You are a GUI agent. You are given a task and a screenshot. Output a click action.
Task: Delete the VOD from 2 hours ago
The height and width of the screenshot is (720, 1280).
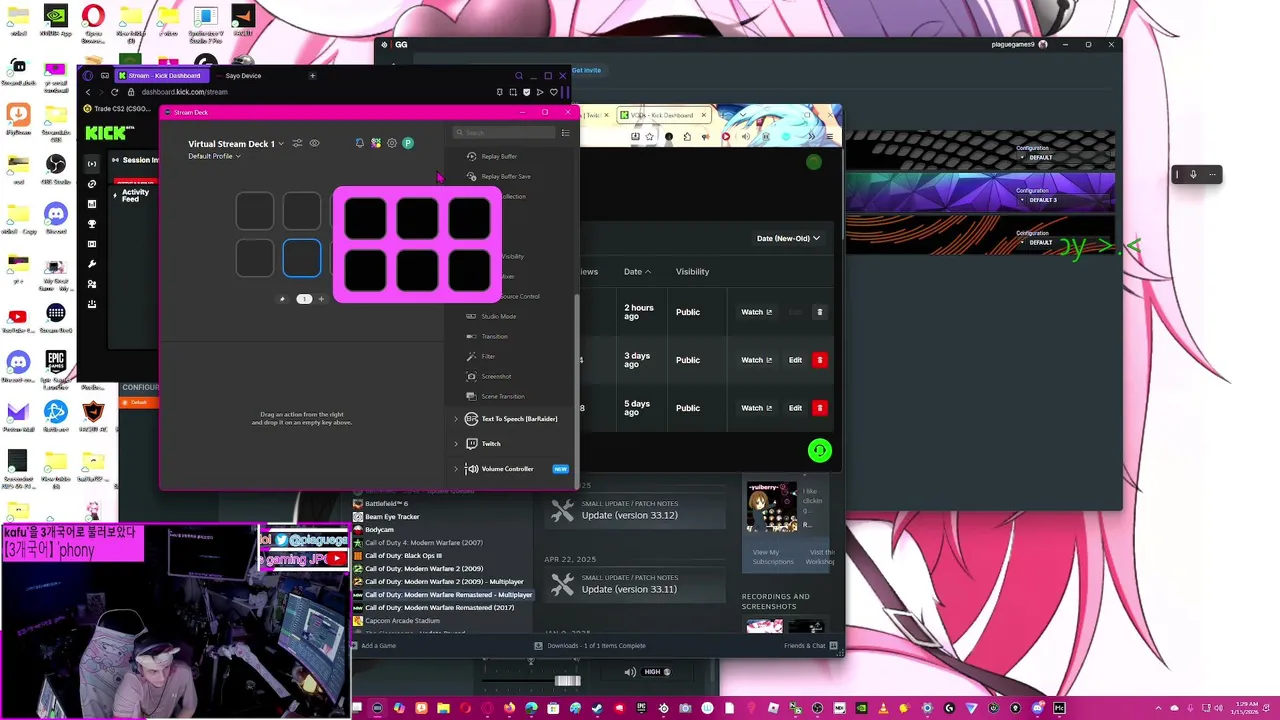click(819, 312)
